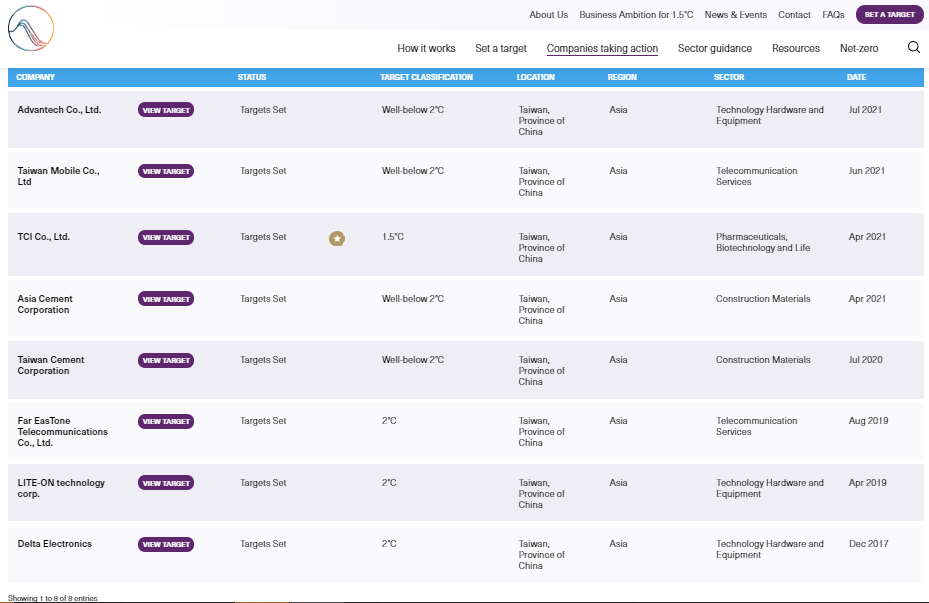Select the Taiwan Cement Corporation name
The height and width of the screenshot is (603, 929).
click(51, 365)
